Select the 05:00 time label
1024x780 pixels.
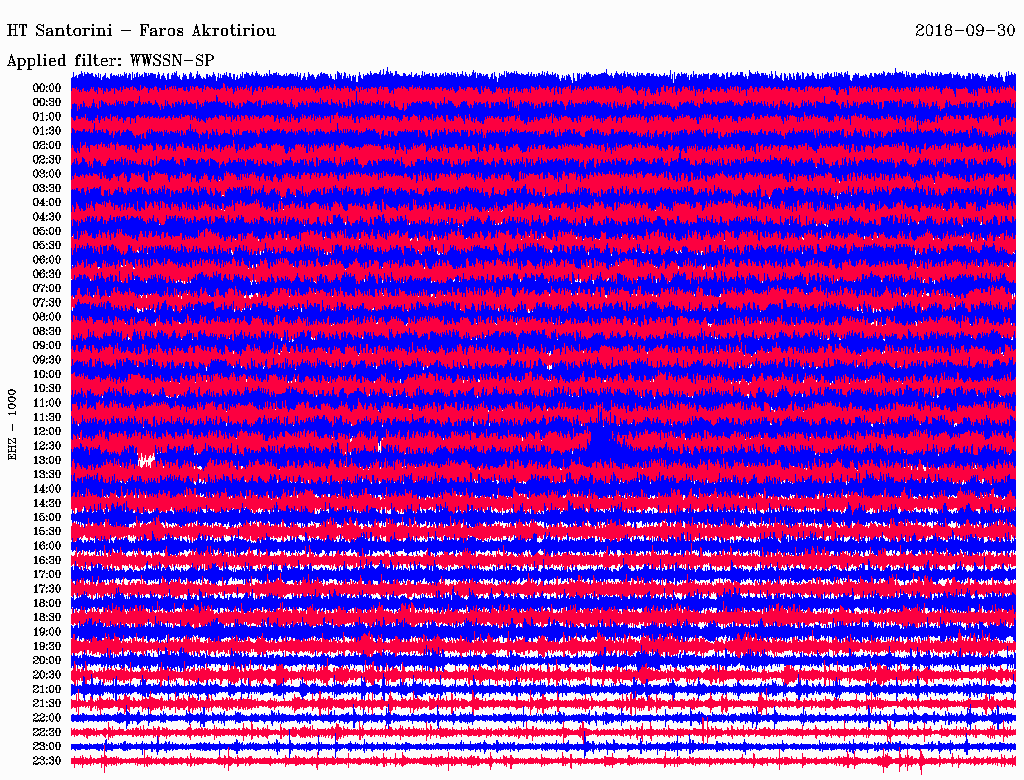[x=47, y=231]
